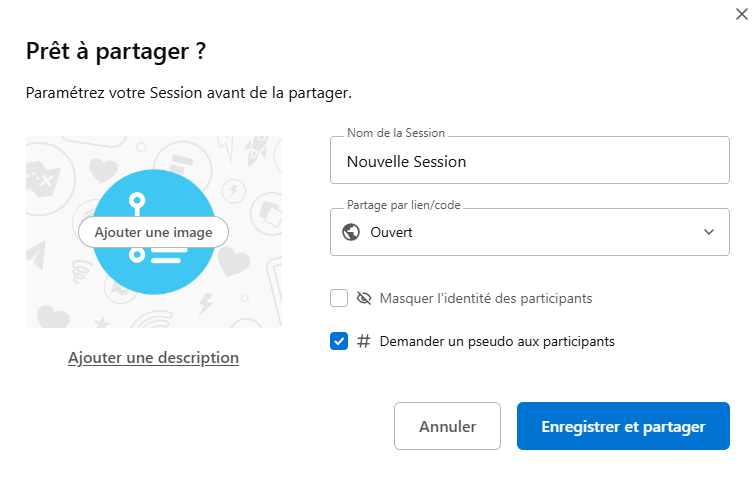Click the hash pseudo icon
This screenshot has width=754, height=477.
(x=363, y=341)
